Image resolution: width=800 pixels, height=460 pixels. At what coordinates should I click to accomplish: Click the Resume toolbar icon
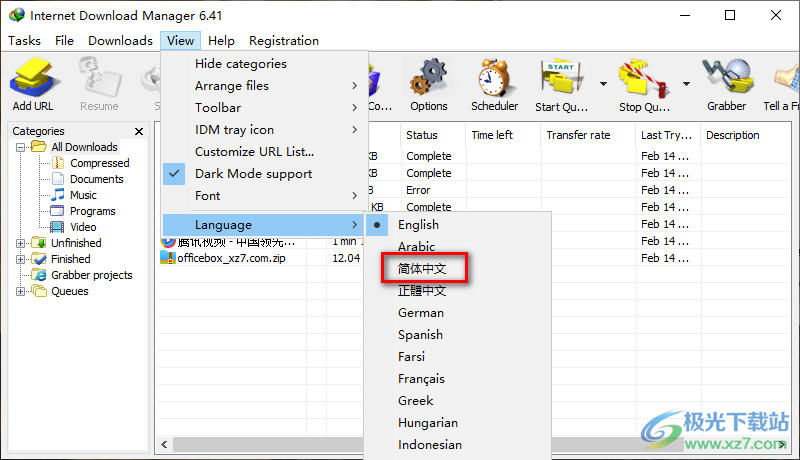tap(99, 78)
